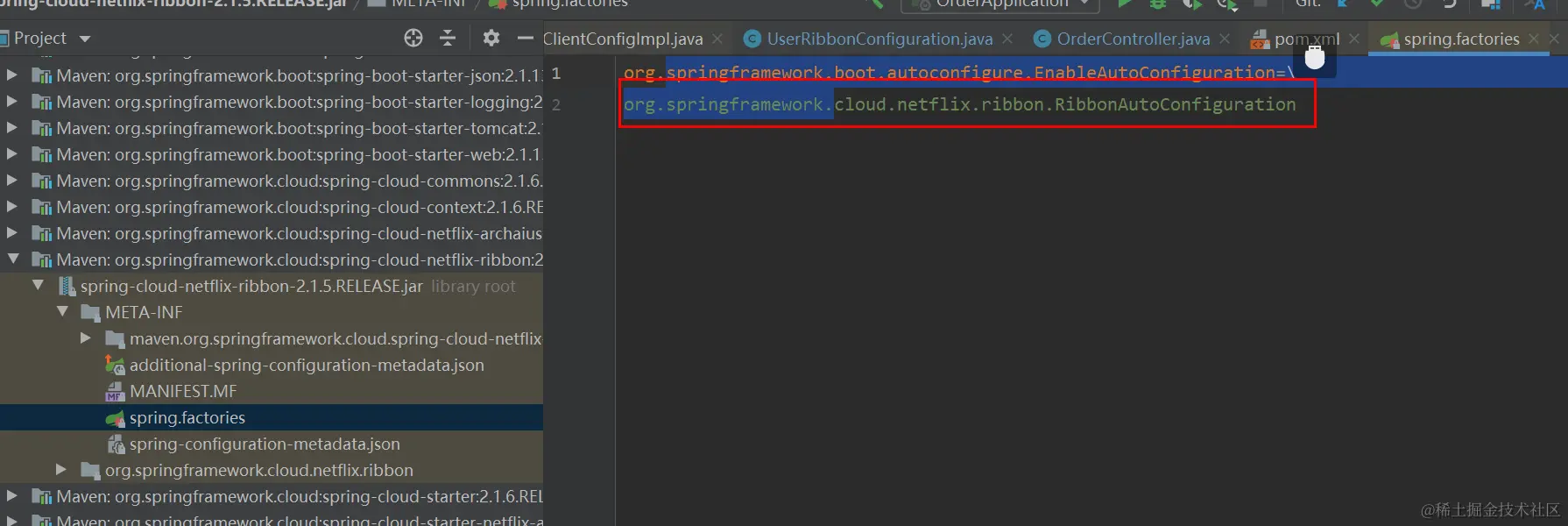Screen dimensions: 1568x526
Task: Expand spring-boot-starter-web Maven library
Action: [x=12, y=154]
